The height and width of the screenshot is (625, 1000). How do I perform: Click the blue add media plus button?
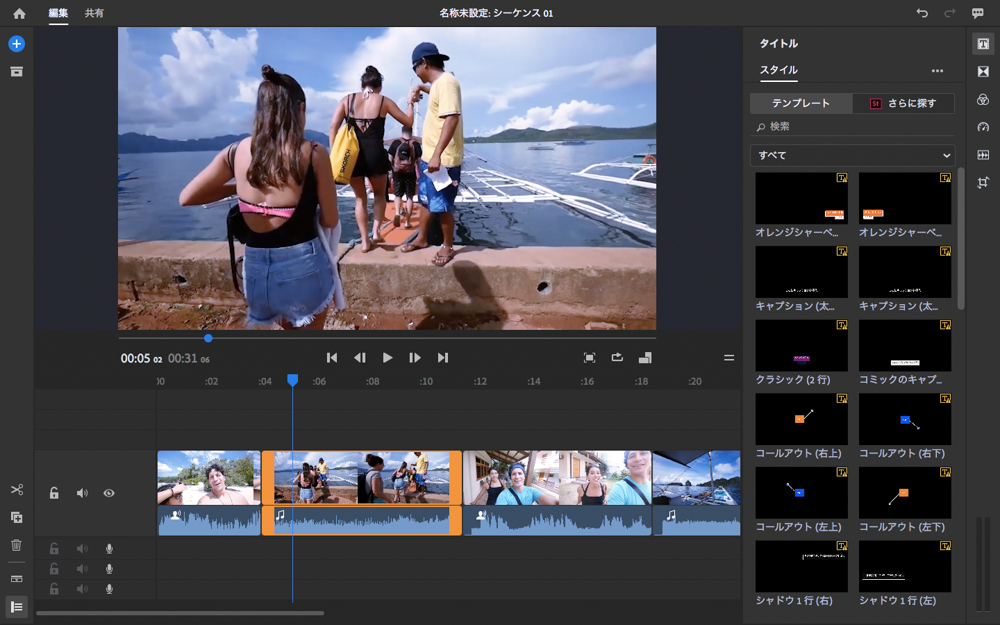pyautogui.click(x=16, y=44)
